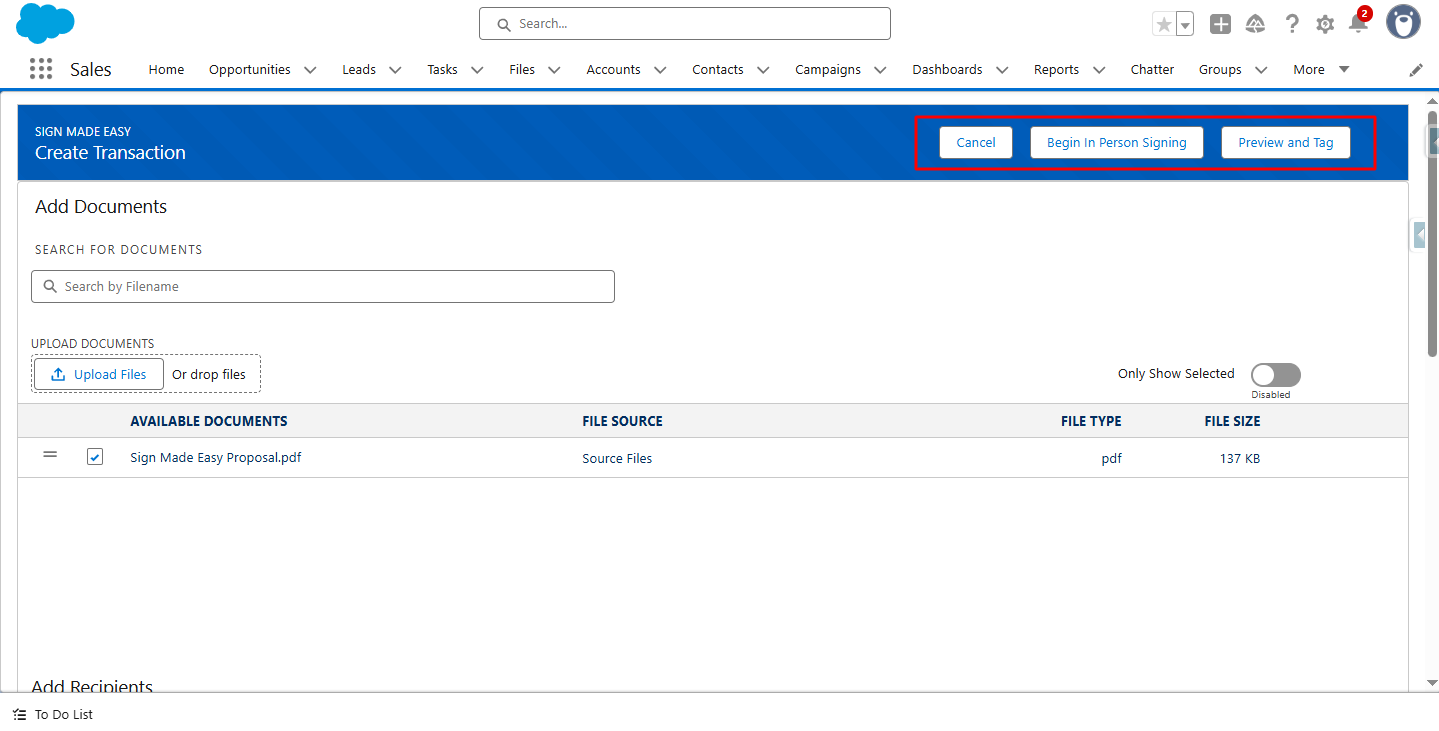Open the notifications bell
This screenshot has width=1439, height=731.
tap(1358, 24)
